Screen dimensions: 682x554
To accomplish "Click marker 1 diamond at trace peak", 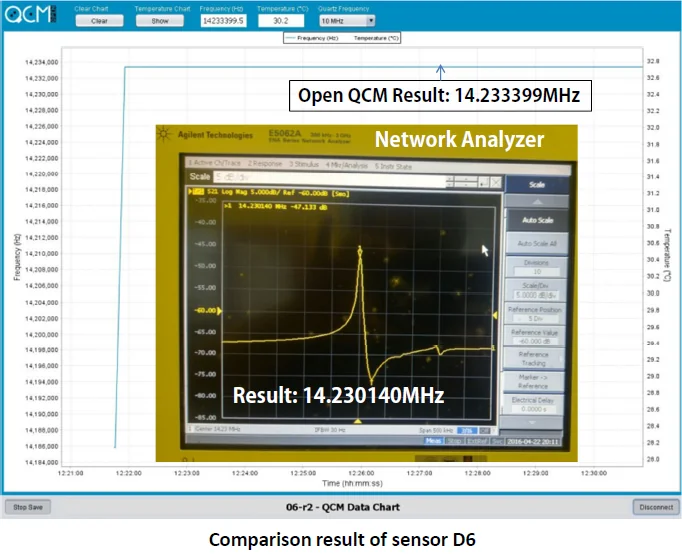I will pos(360,250).
